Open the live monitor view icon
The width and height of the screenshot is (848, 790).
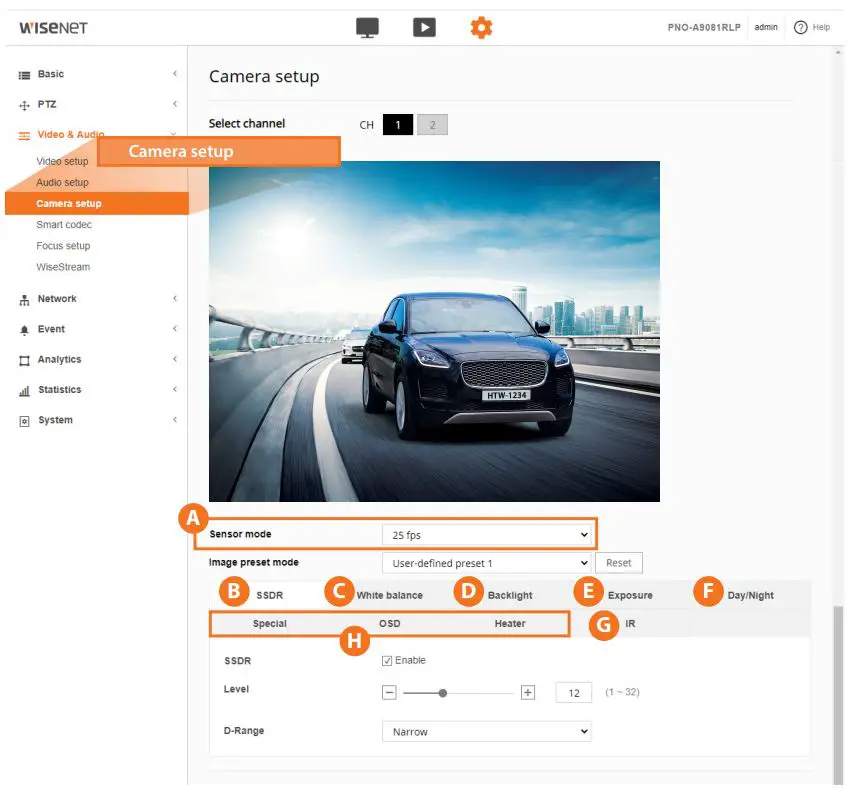[x=367, y=28]
